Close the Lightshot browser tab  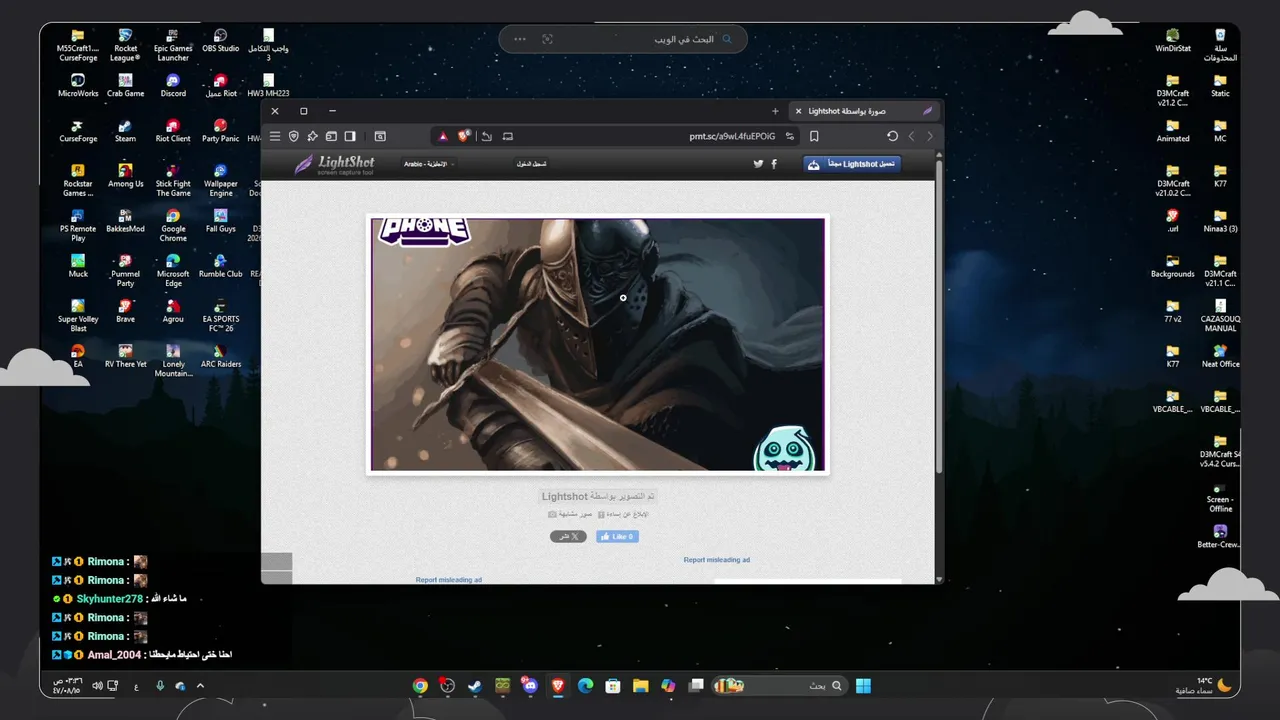(798, 111)
